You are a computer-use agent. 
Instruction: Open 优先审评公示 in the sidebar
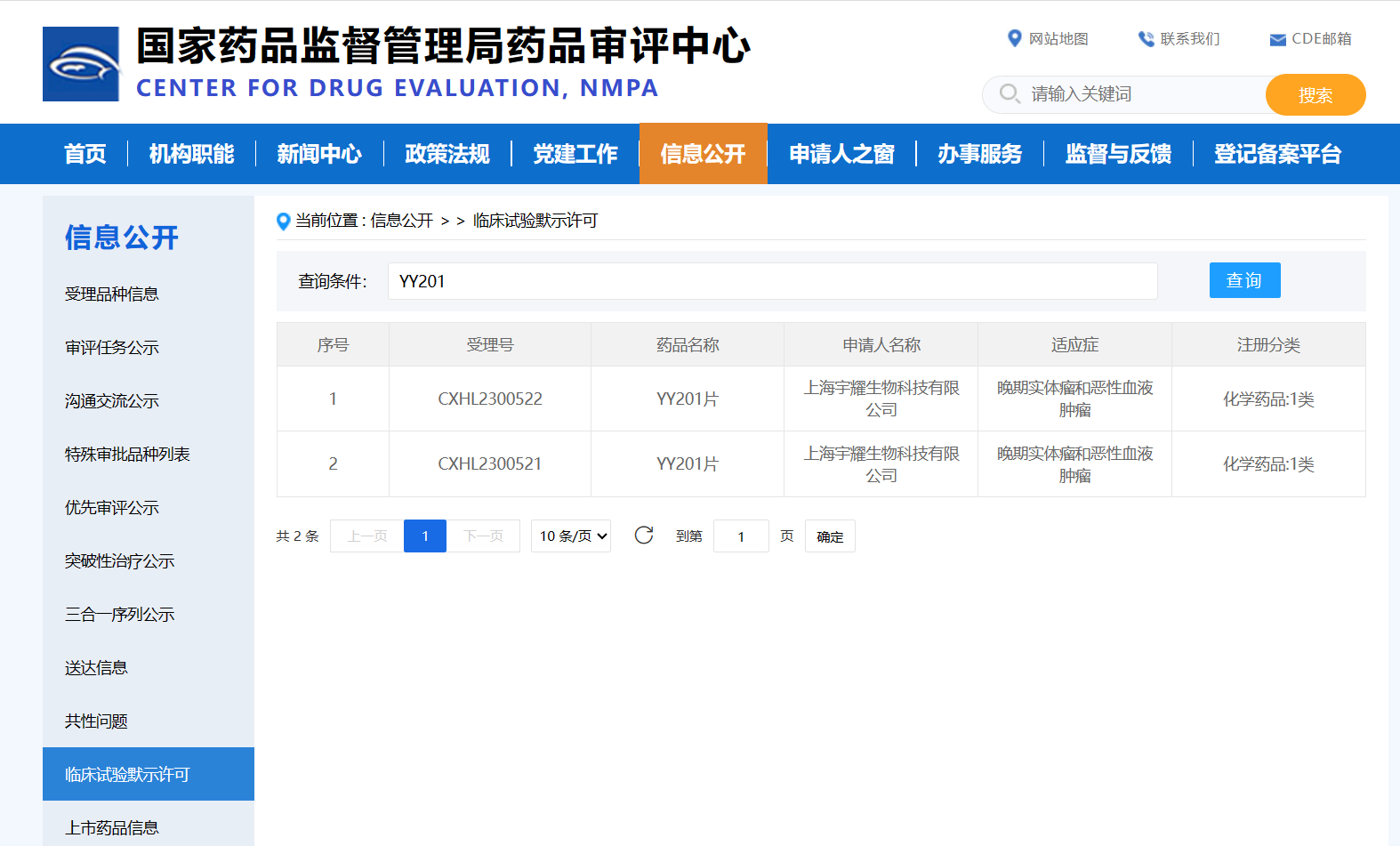tap(112, 508)
